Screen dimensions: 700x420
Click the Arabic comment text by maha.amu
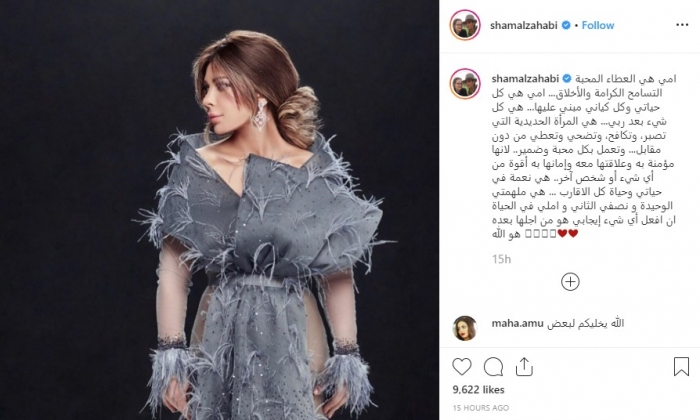pos(585,324)
